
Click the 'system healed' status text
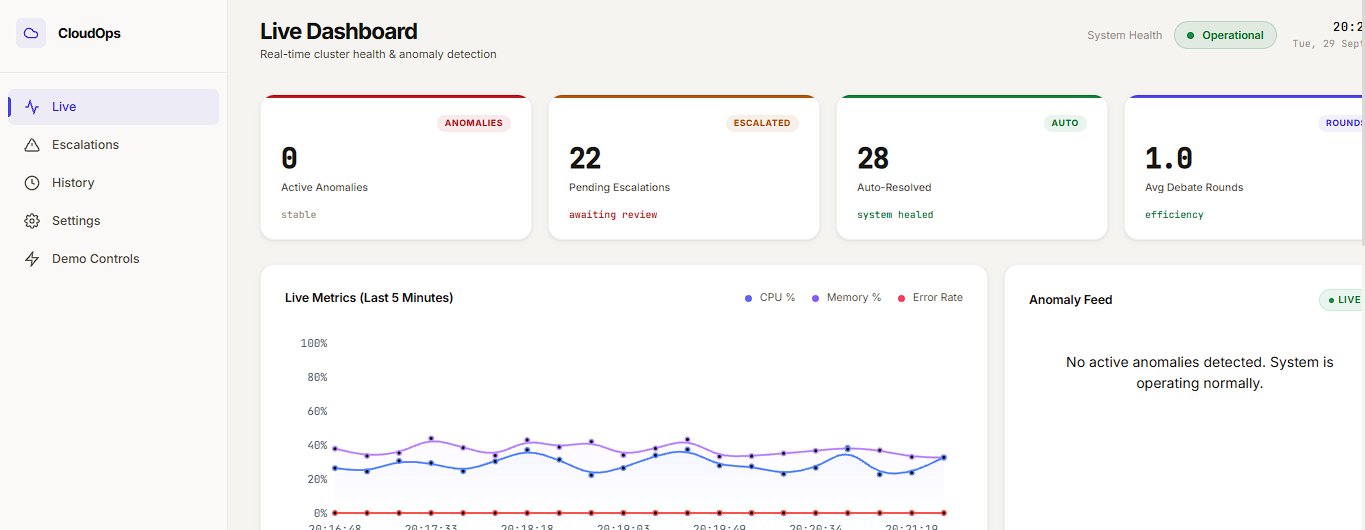click(x=895, y=215)
